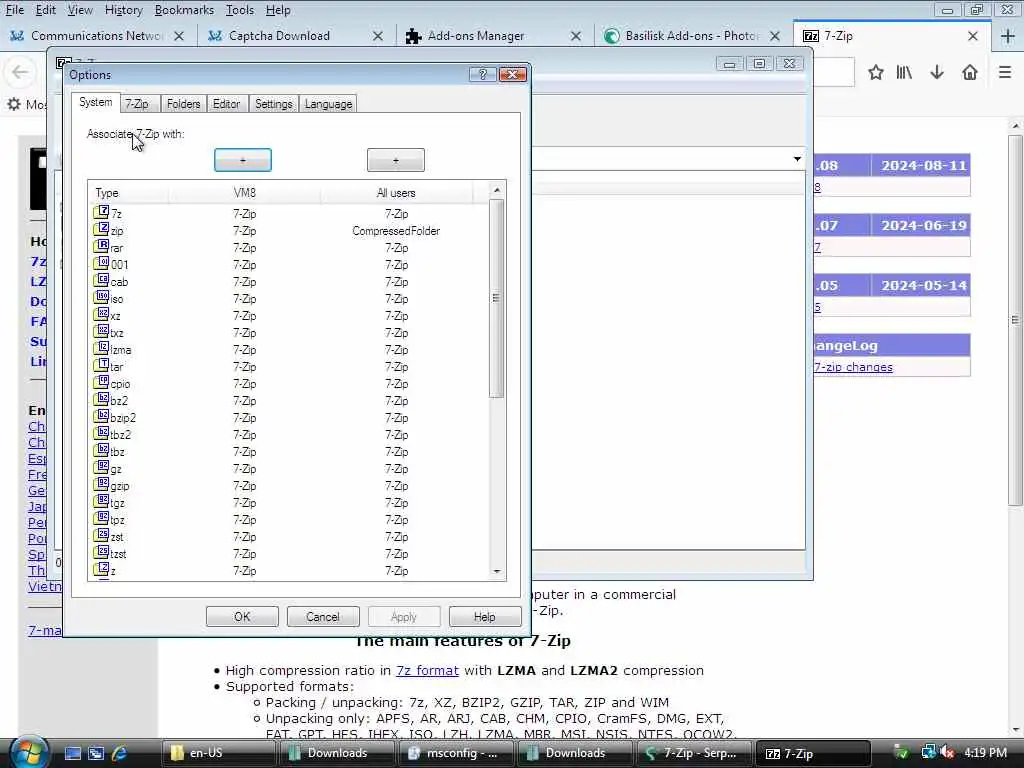1024x768 pixels.
Task: Click the Help button in Options dialog
Action: (x=485, y=616)
